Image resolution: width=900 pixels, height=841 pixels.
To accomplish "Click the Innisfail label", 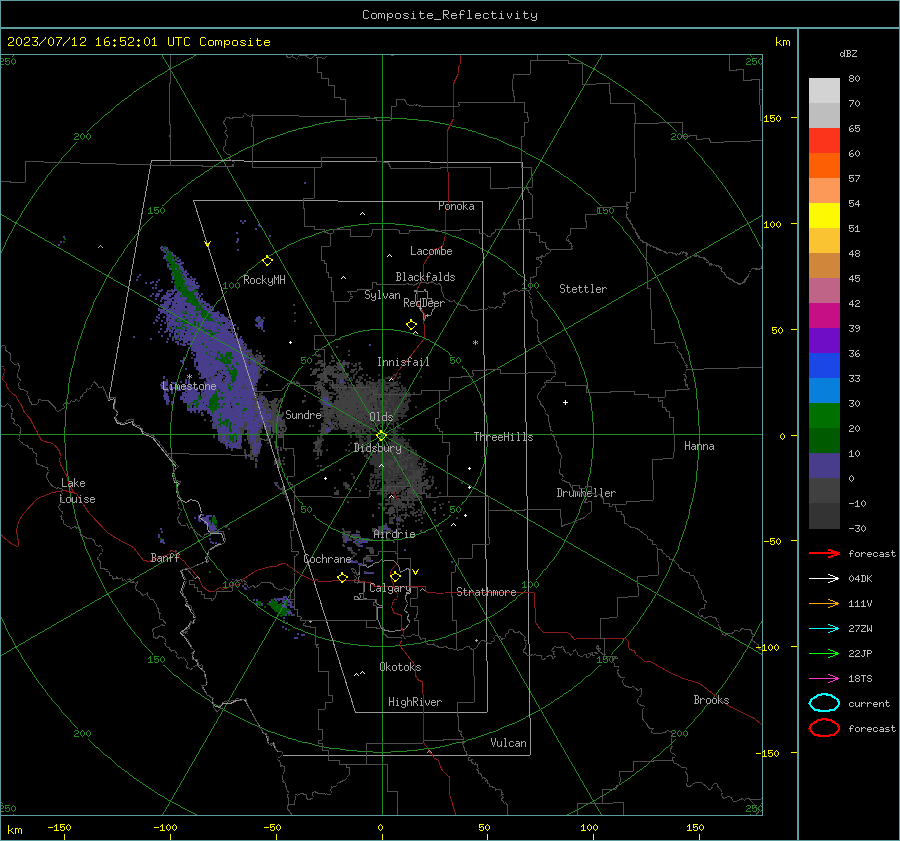I will (x=403, y=362).
